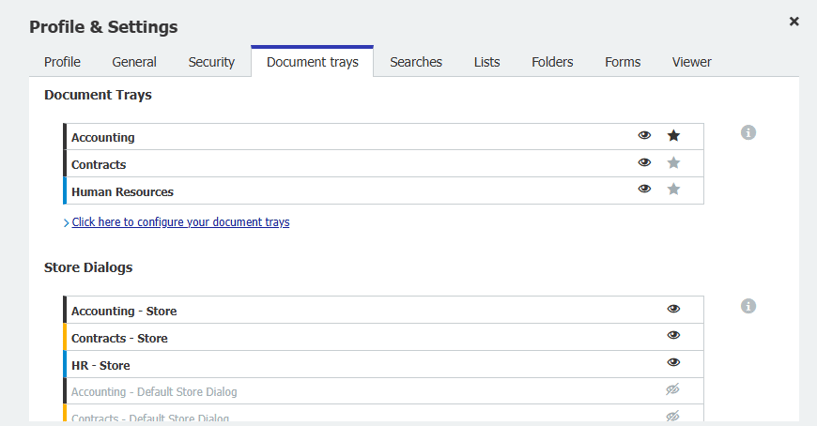Switch to the Security tab
The height and width of the screenshot is (426, 817).
(211, 62)
